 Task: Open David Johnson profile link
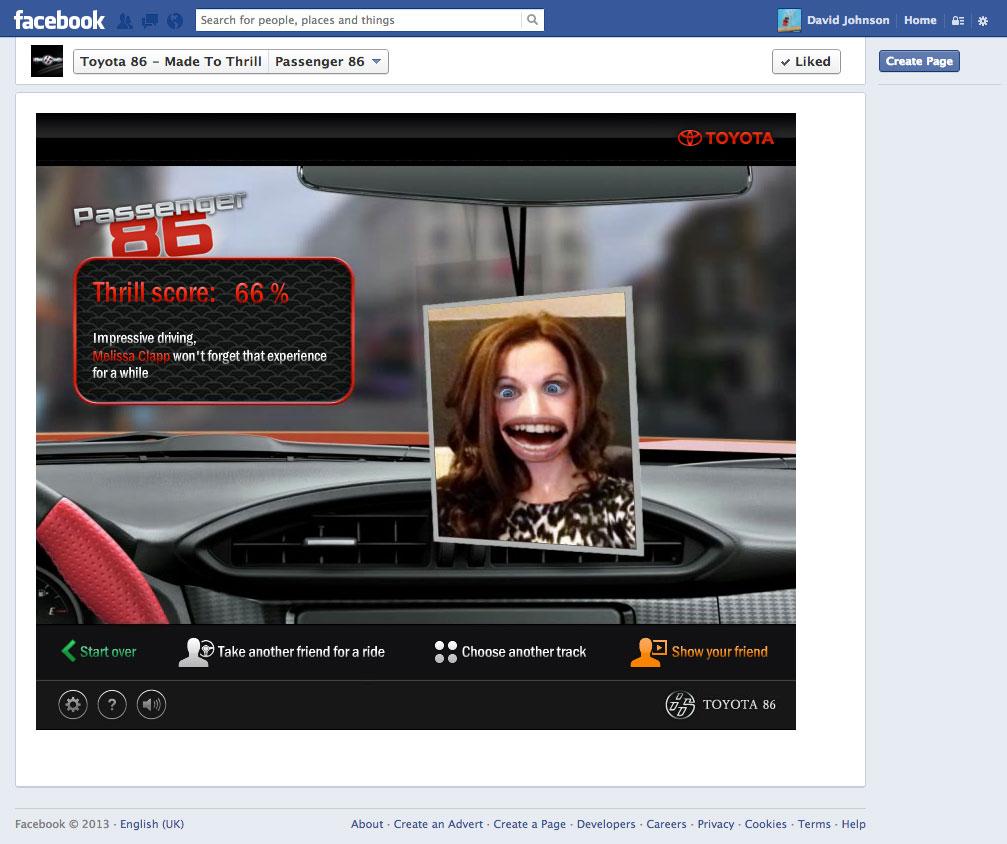coord(848,20)
